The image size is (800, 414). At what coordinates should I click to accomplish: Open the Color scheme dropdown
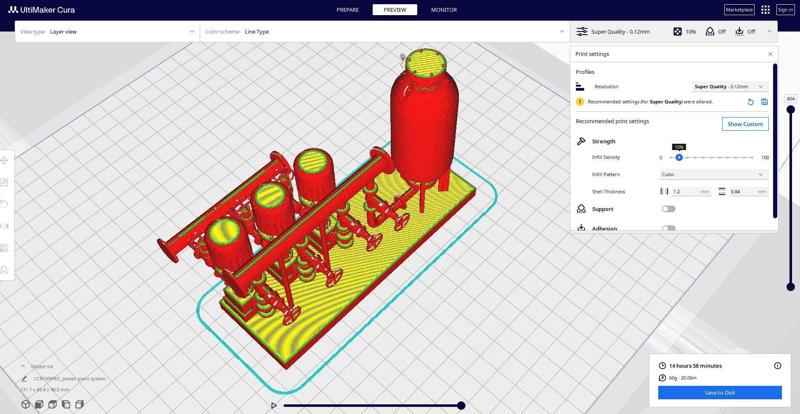pyautogui.click(x=385, y=32)
